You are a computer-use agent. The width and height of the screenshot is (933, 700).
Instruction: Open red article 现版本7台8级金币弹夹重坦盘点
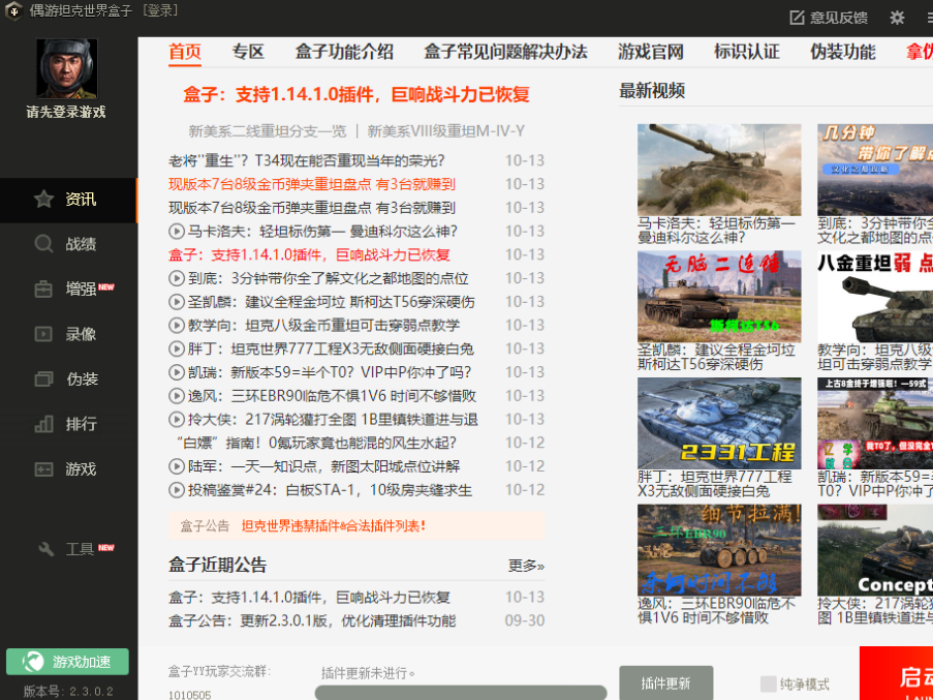click(x=312, y=184)
